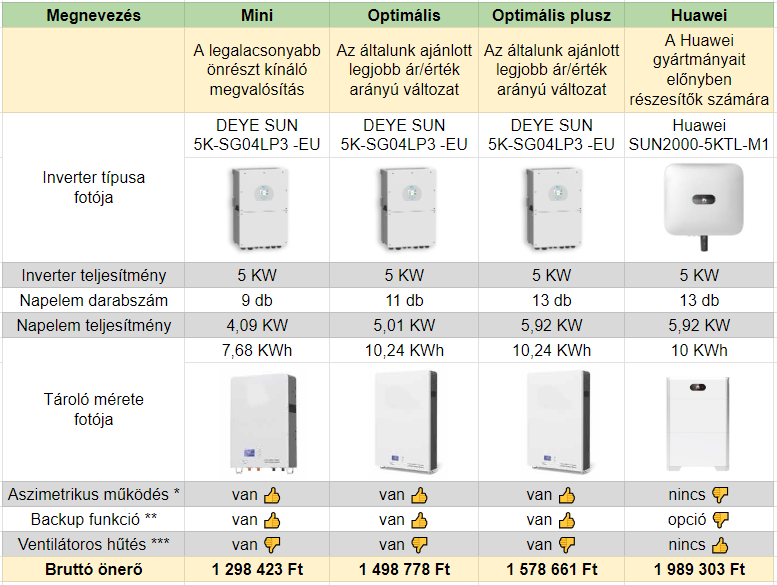
Task: Click the Huawei 10 KWh battery photo
Action: click(x=698, y=424)
